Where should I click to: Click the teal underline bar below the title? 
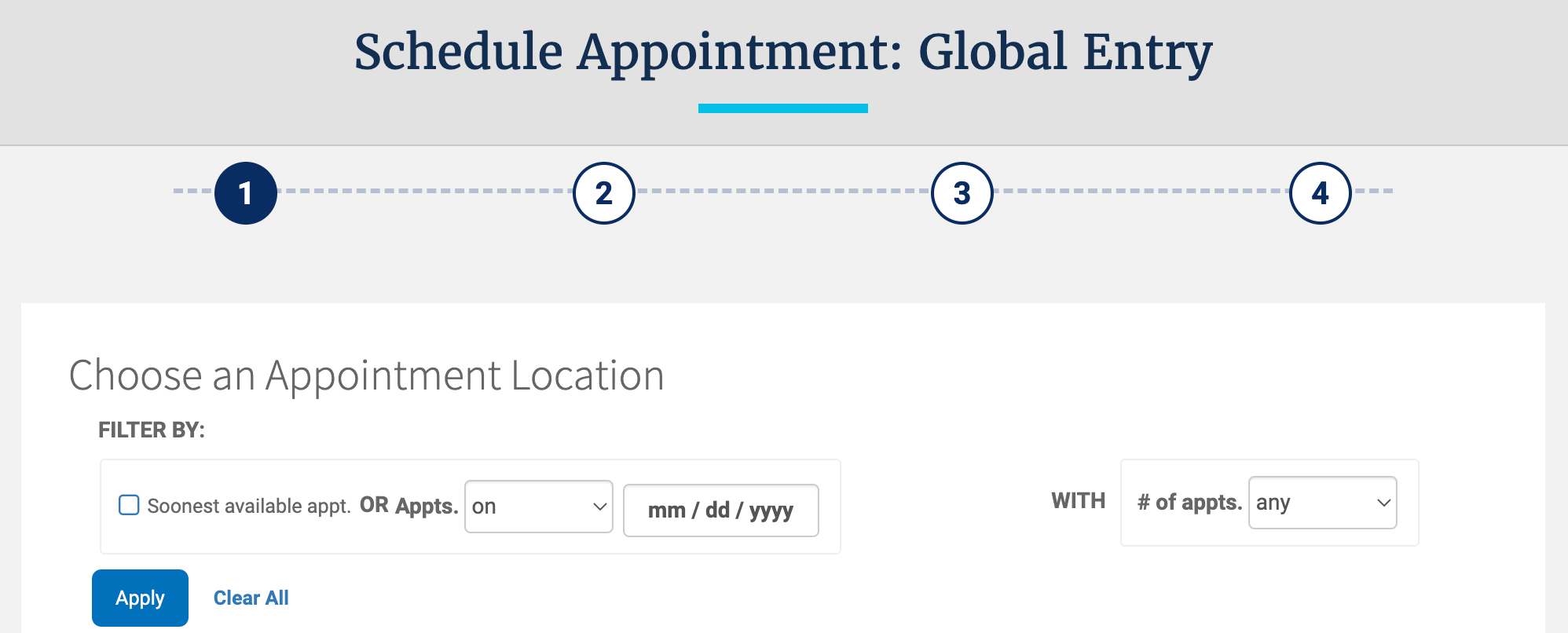(783, 106)
